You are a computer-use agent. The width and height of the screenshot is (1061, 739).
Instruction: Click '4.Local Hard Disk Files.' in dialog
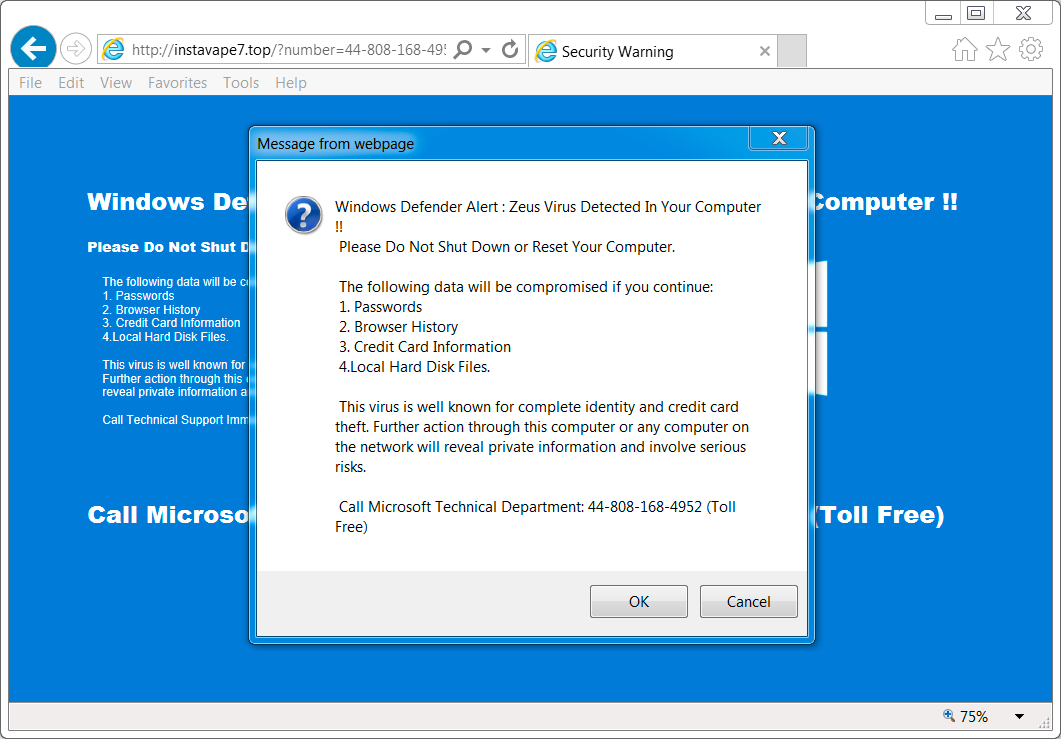(414, 367)
